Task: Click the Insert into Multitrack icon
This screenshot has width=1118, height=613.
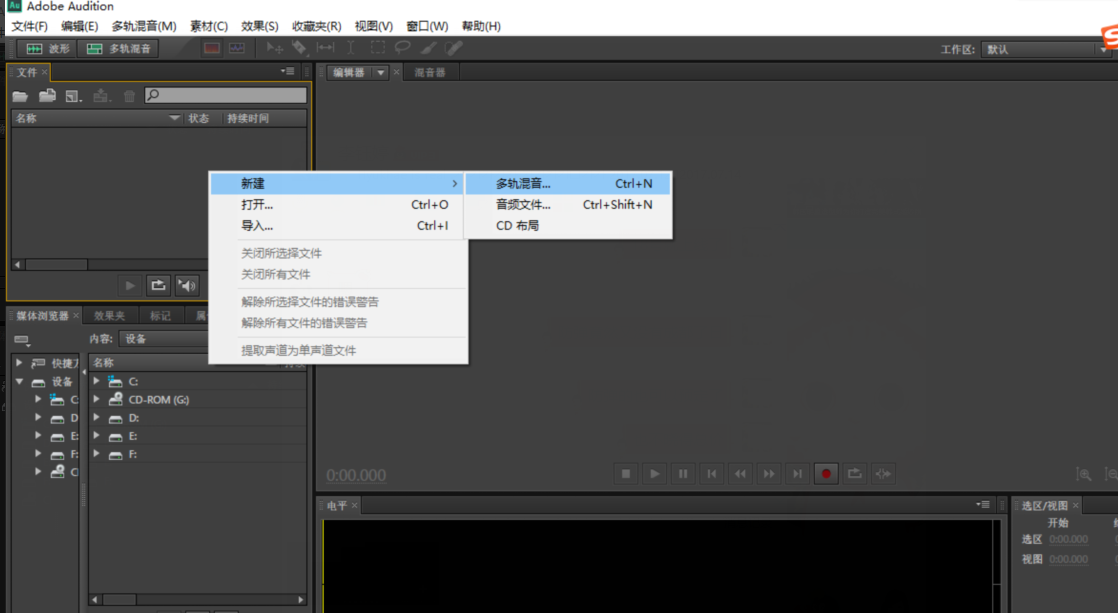Action: pos(101,96)
